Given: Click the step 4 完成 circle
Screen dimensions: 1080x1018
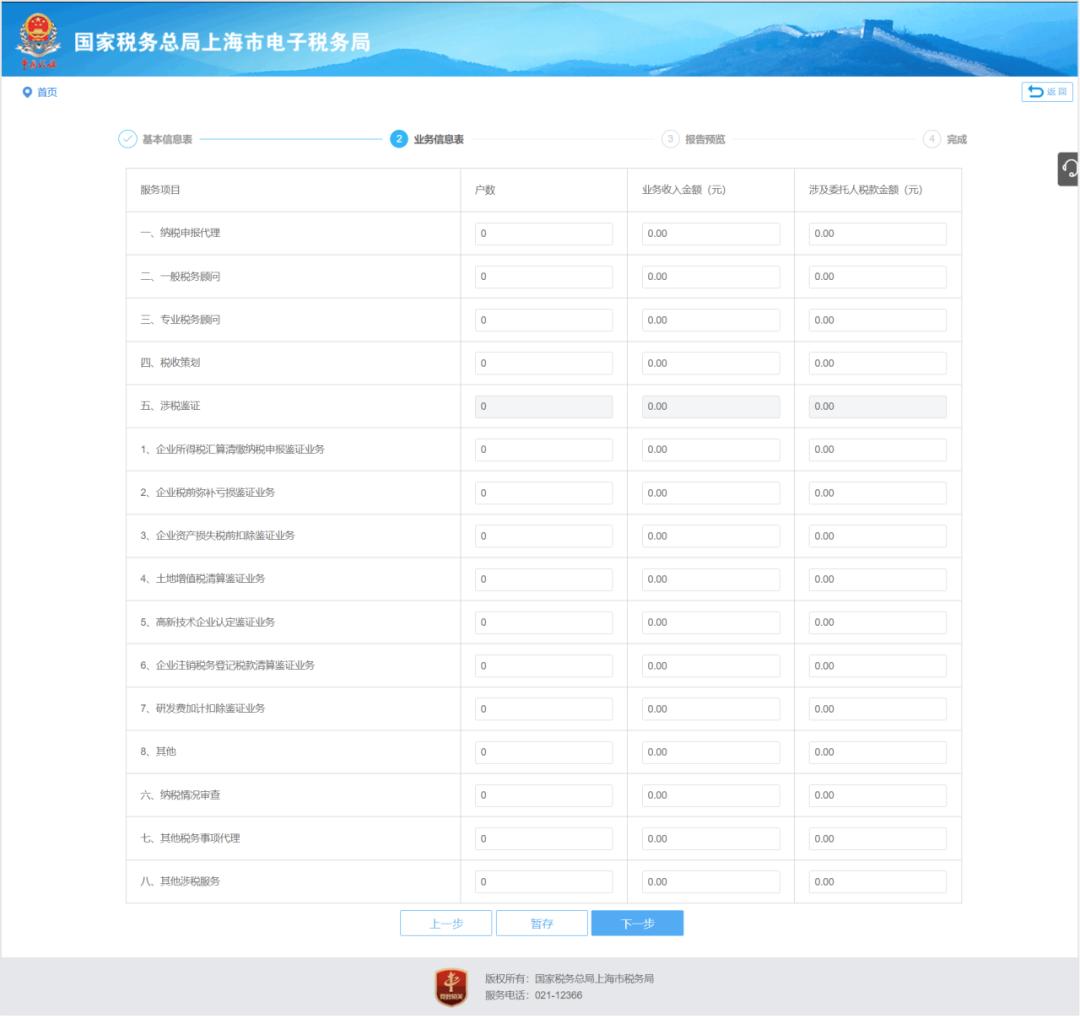Looking at the screenshot, I should pyautogui.click(x=932, y=139).
